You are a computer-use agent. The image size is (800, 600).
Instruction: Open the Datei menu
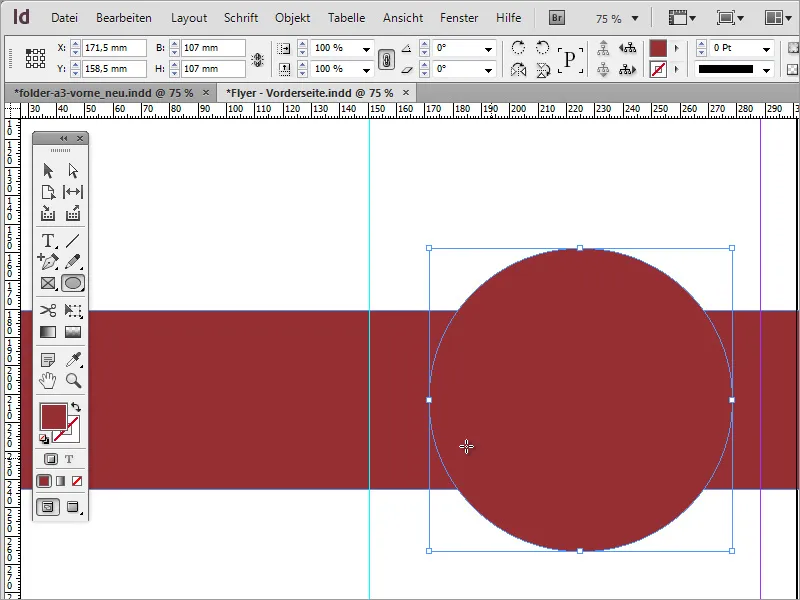click(x=64, y=18)
